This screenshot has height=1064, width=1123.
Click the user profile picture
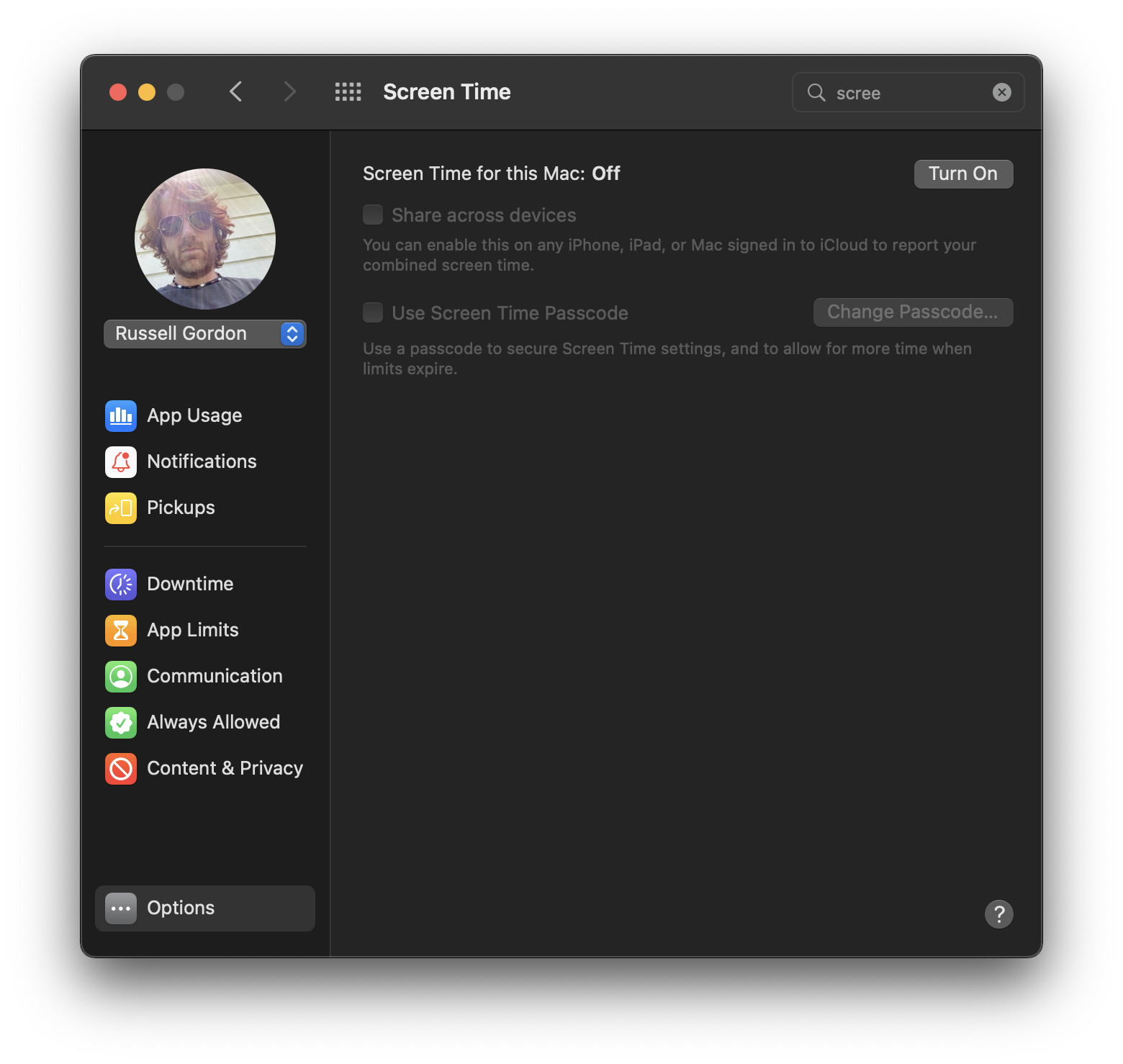point(205,239)
